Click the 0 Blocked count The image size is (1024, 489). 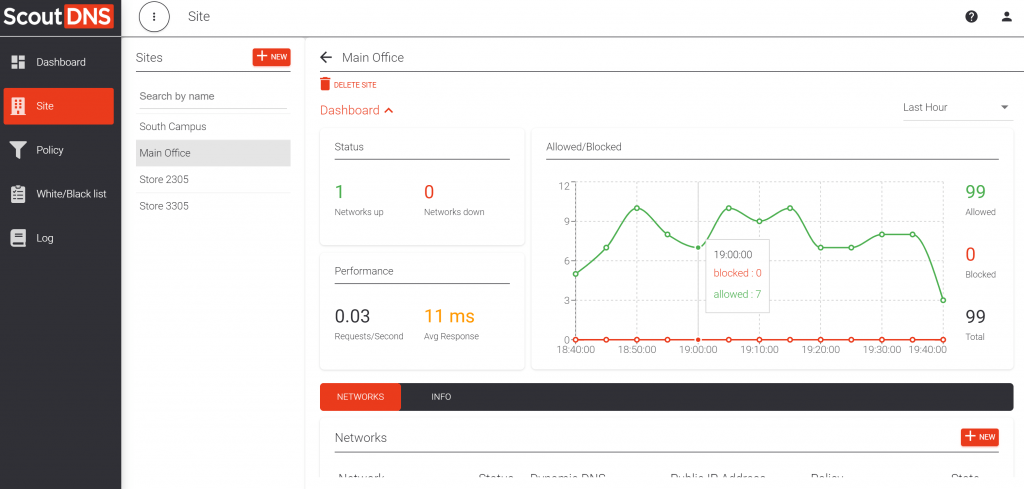click(970, 255)
